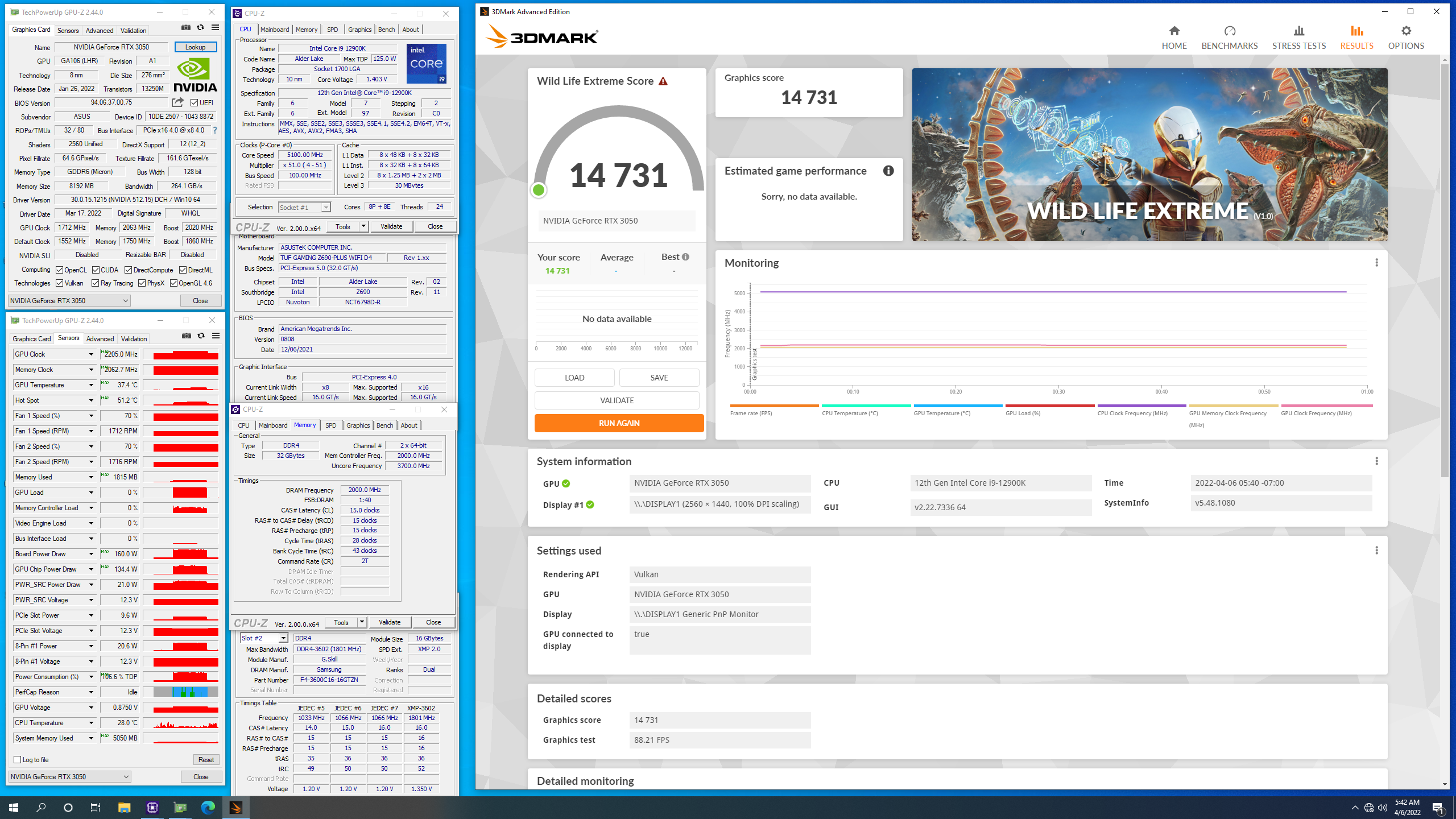
Task: Click Lookup button in GPU-Z
Action: pyautogui.click(x=196, y=47)
